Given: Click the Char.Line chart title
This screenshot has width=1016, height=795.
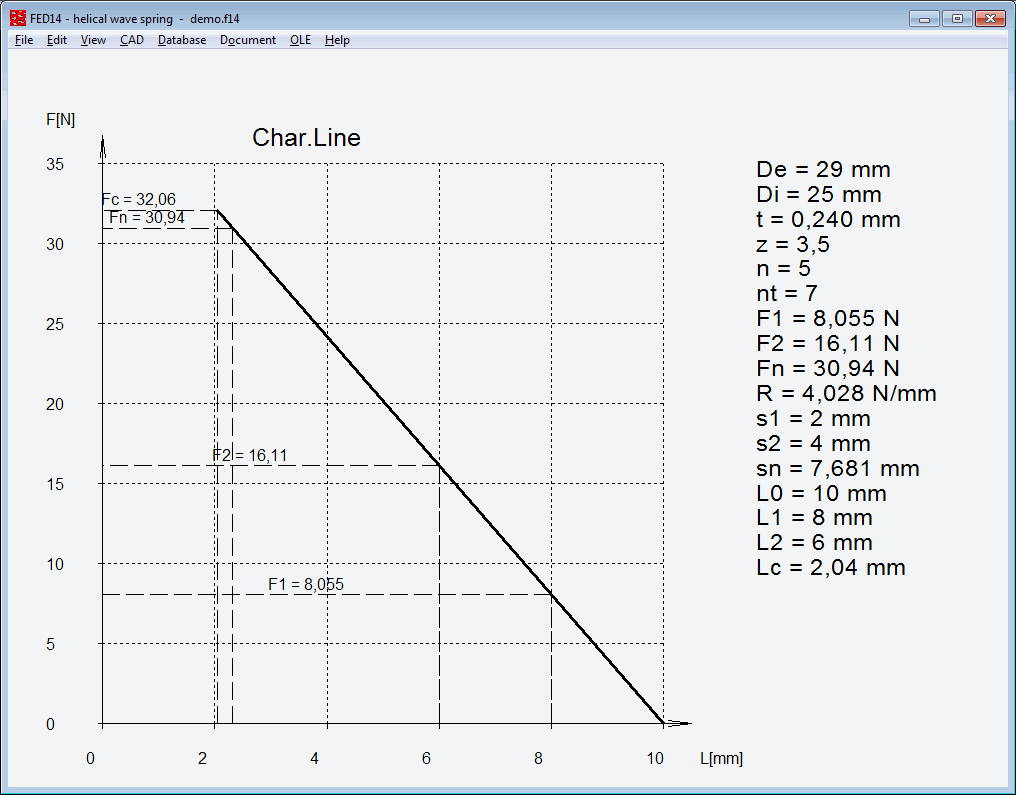Looking at the screenshot, I should pos(306,138).
